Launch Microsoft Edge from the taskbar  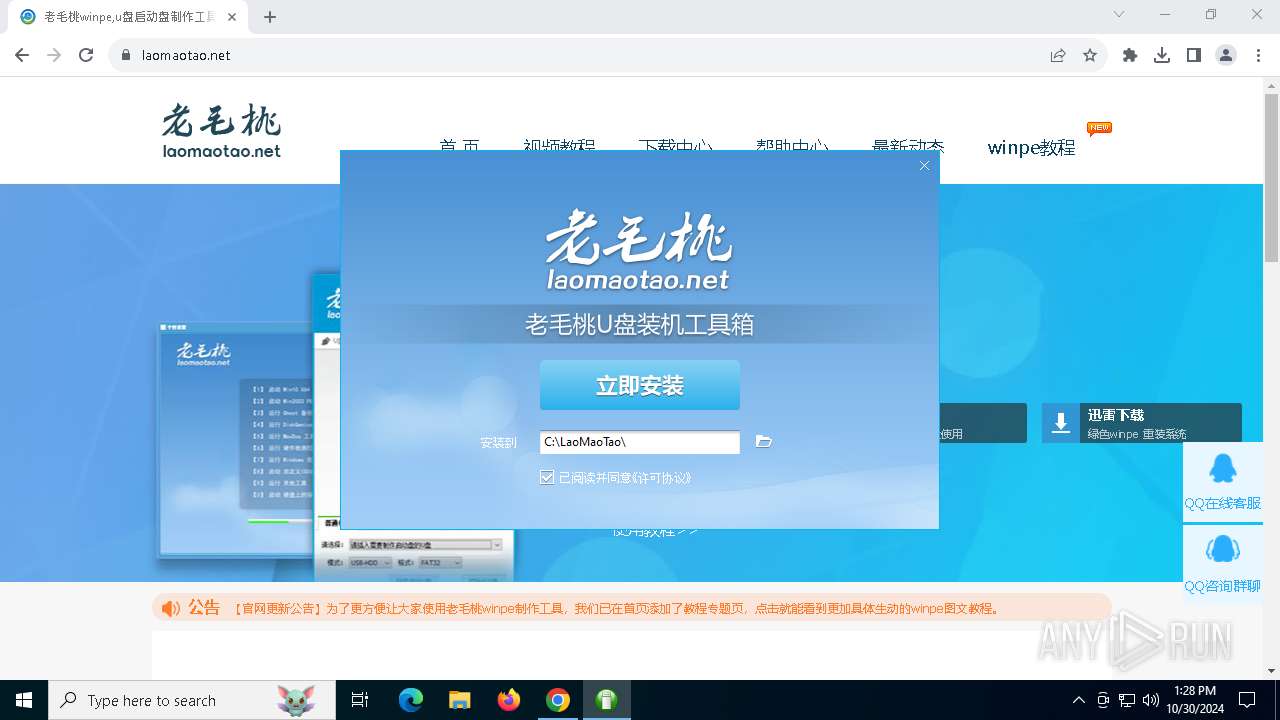pos(411,700)
